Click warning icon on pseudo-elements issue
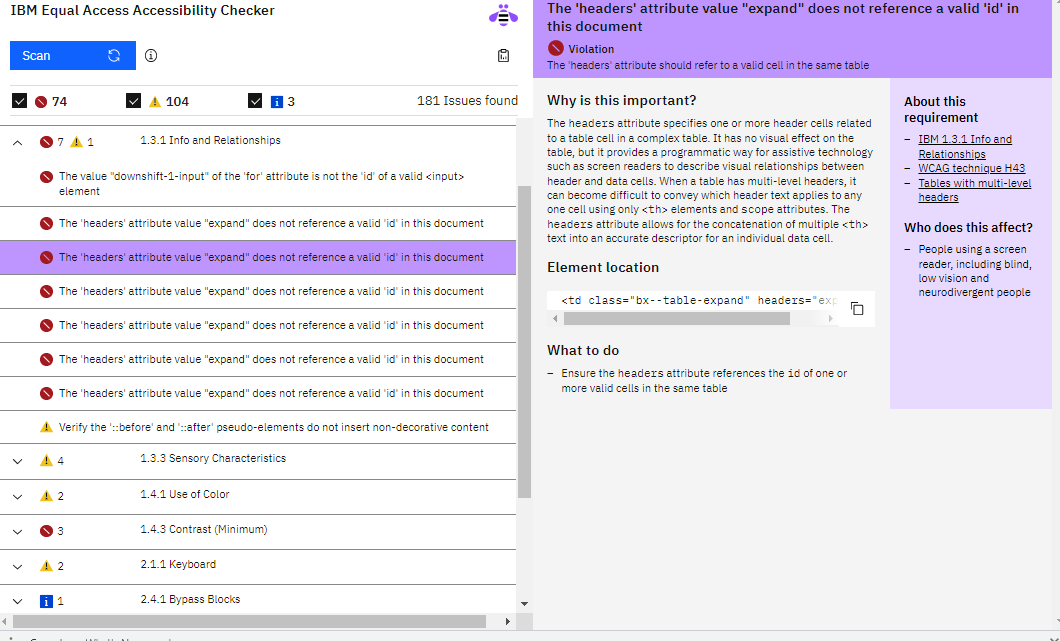 46,427
